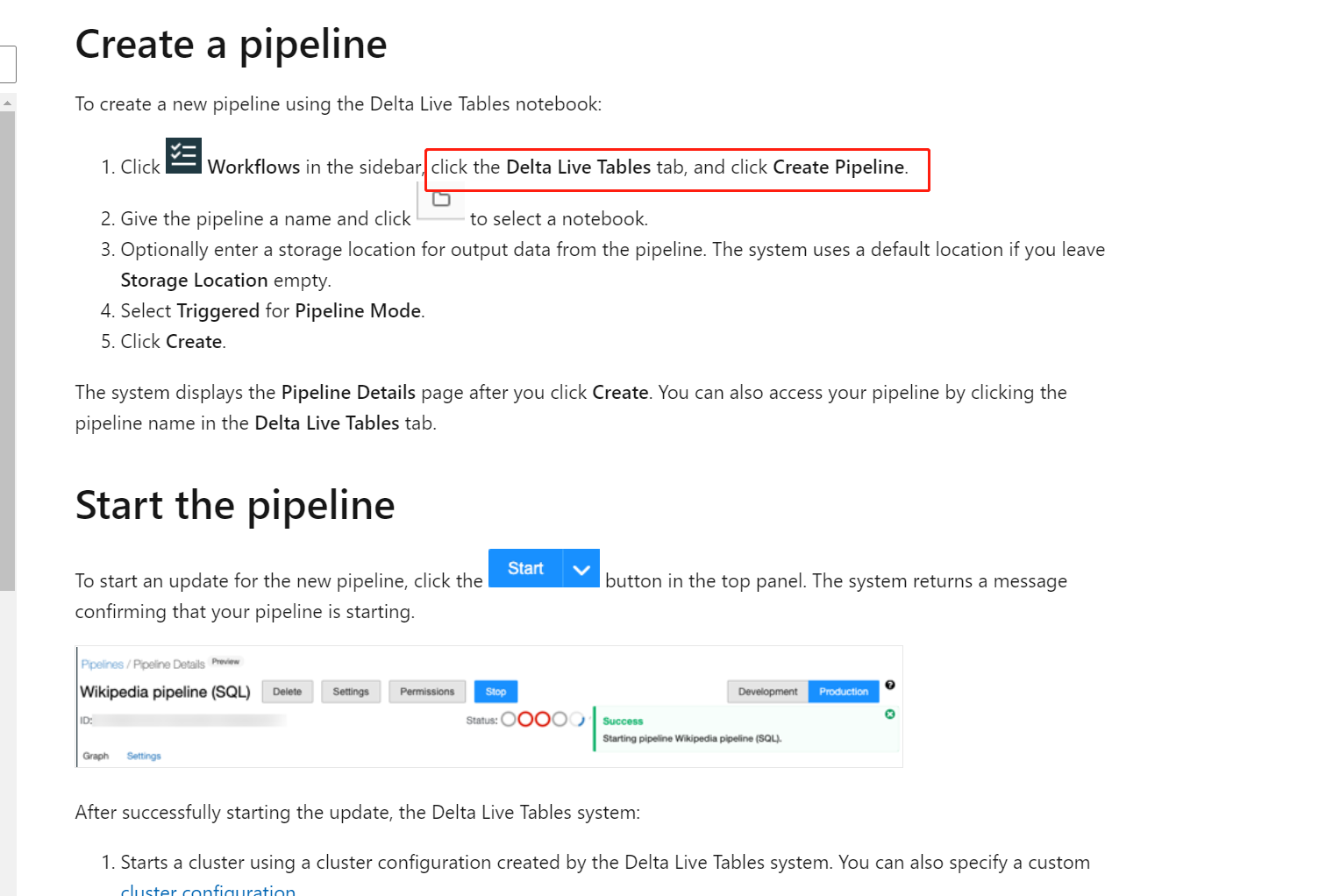1333x896 pixels.
Task: Click the Permissions button
Action: point(427,692)
